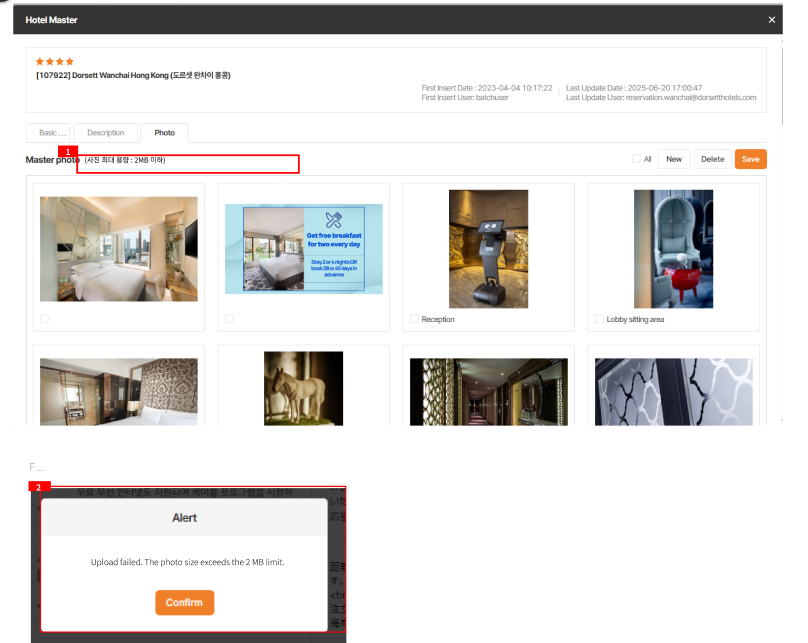
Task: Click the orange Save button
Action: tap(750, 159)
